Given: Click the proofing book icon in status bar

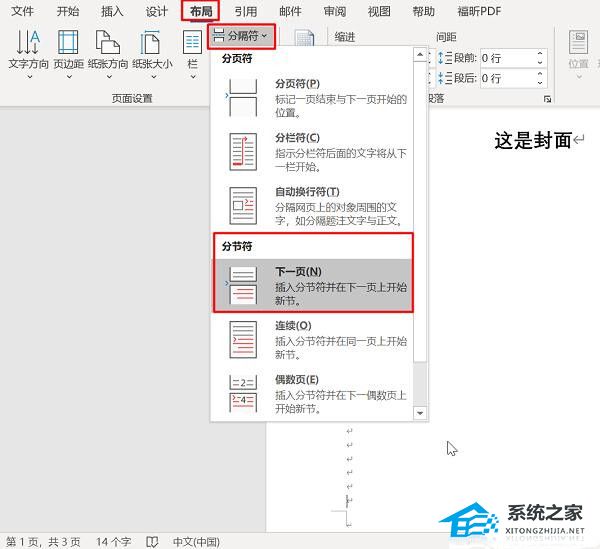Looking at the screenshot, I should click(x=153, y=540).
